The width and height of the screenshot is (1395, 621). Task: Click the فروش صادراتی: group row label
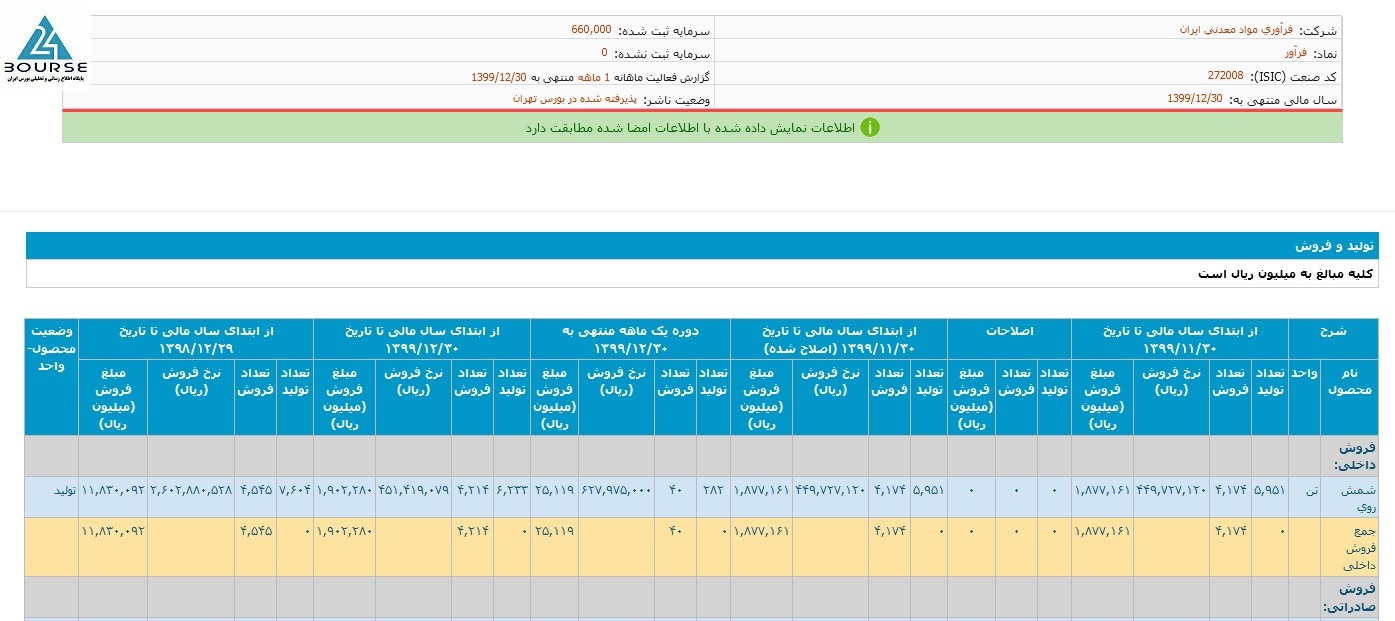pyautogui.click(x=1350, y=597)
